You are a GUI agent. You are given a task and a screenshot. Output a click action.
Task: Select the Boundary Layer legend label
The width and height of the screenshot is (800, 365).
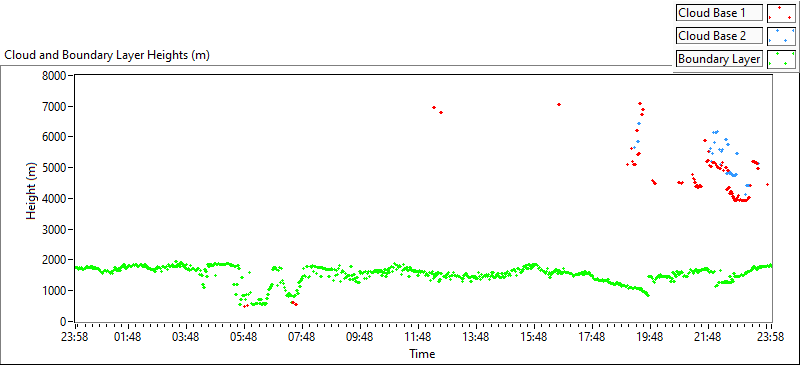pyautogui.click(x=719, y=59)
